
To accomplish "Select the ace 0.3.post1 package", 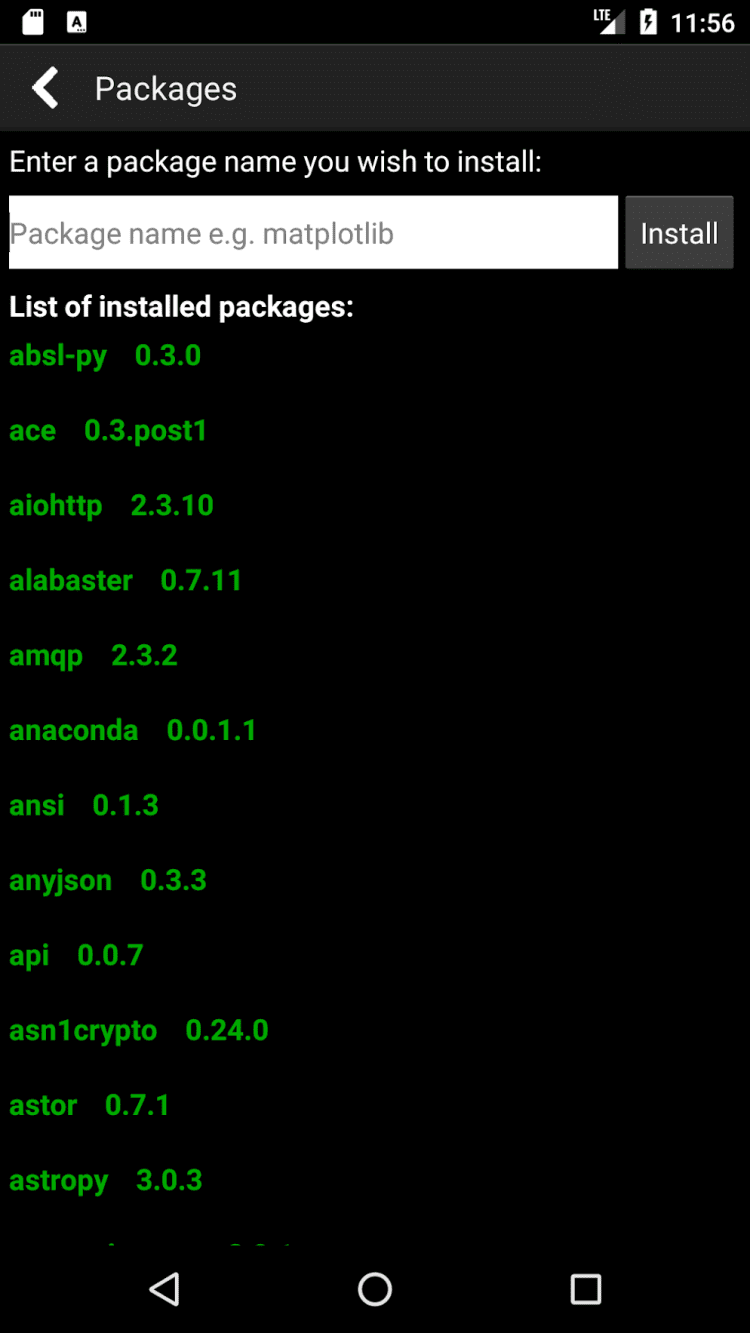I will click(108, 430).
